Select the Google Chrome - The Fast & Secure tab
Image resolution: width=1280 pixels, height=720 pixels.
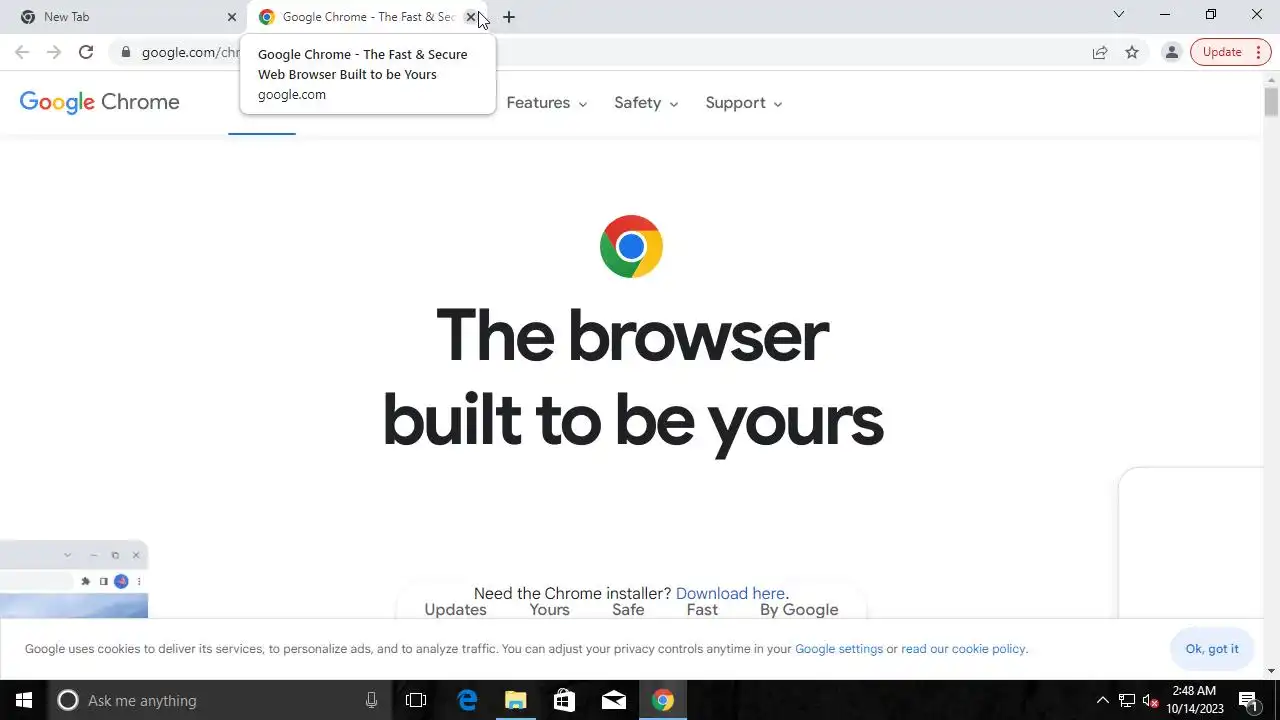[x=366, y=17]
